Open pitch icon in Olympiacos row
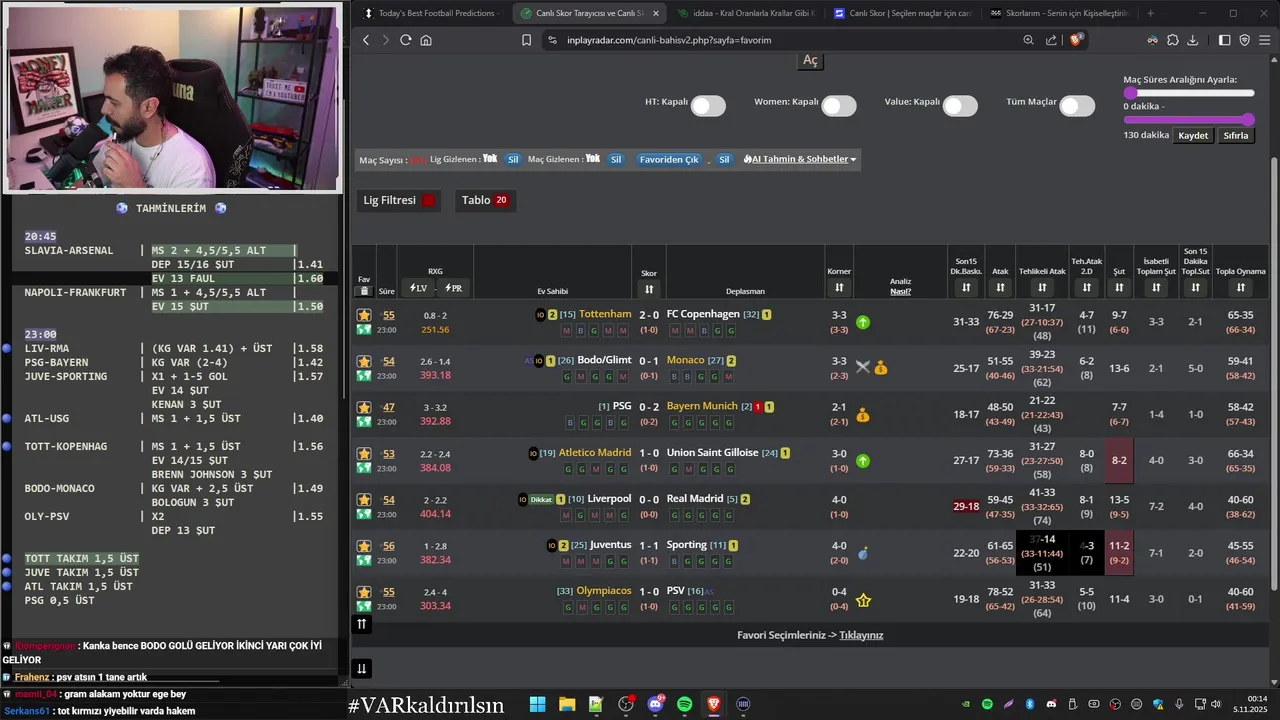Viewport: 1280px width, 720px height. tap(364, 606)
